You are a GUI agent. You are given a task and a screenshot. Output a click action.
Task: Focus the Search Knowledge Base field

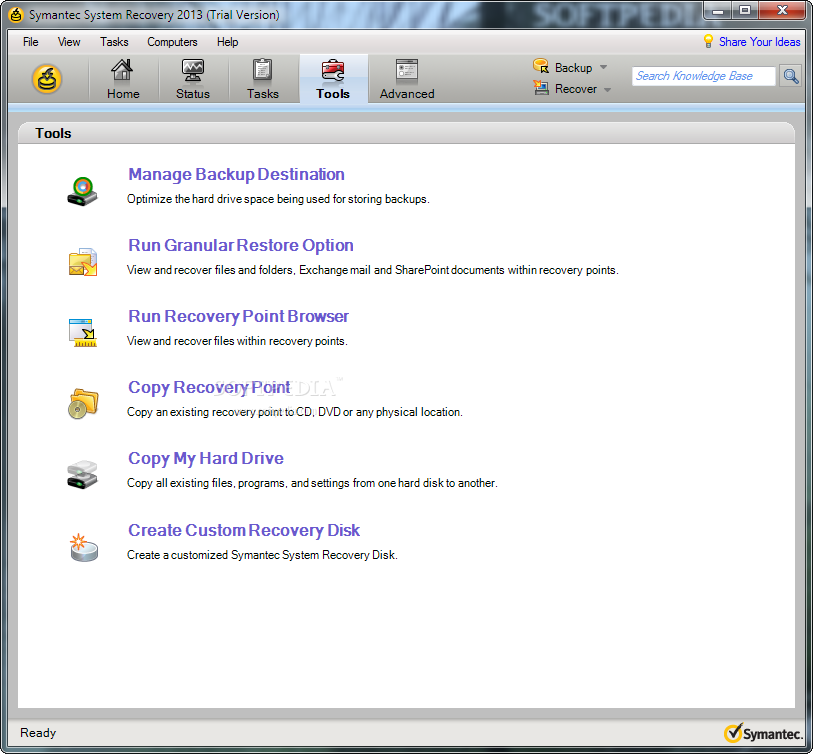click(704, 76)
